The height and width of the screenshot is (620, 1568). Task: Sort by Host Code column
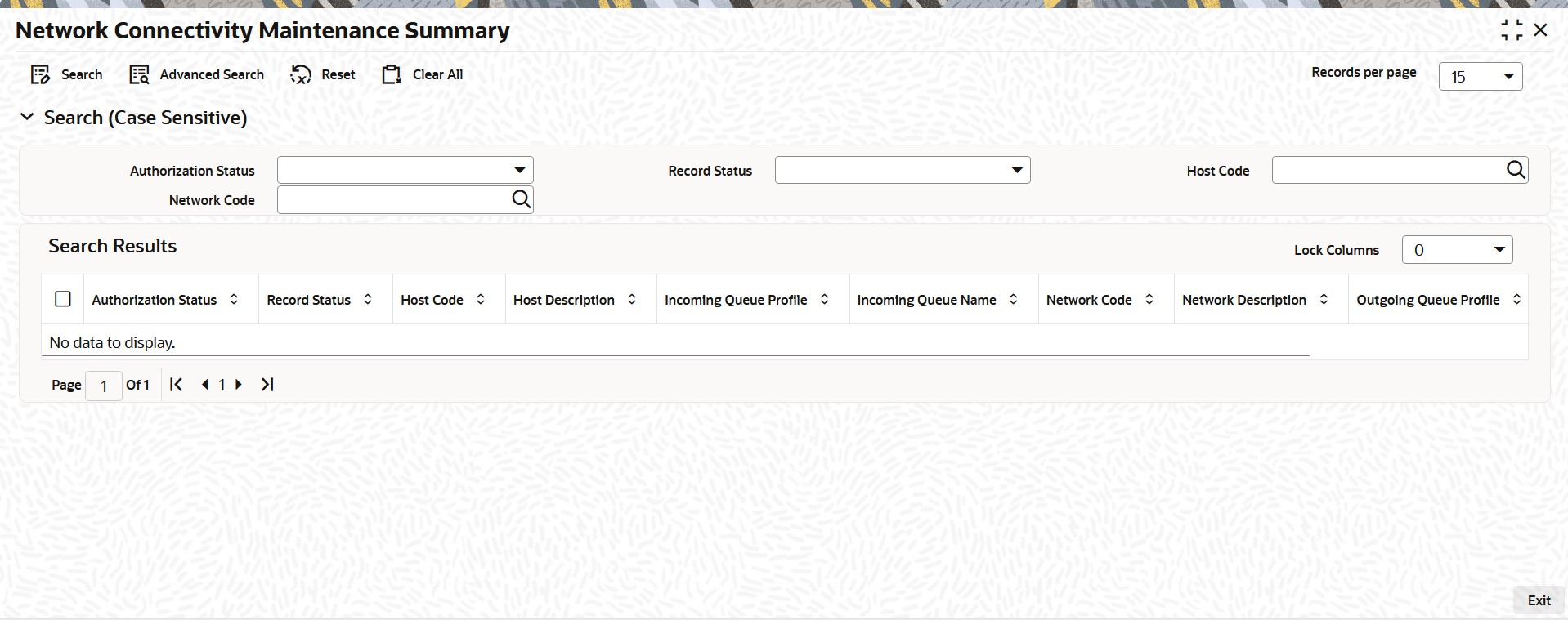[x=481, y=300]
